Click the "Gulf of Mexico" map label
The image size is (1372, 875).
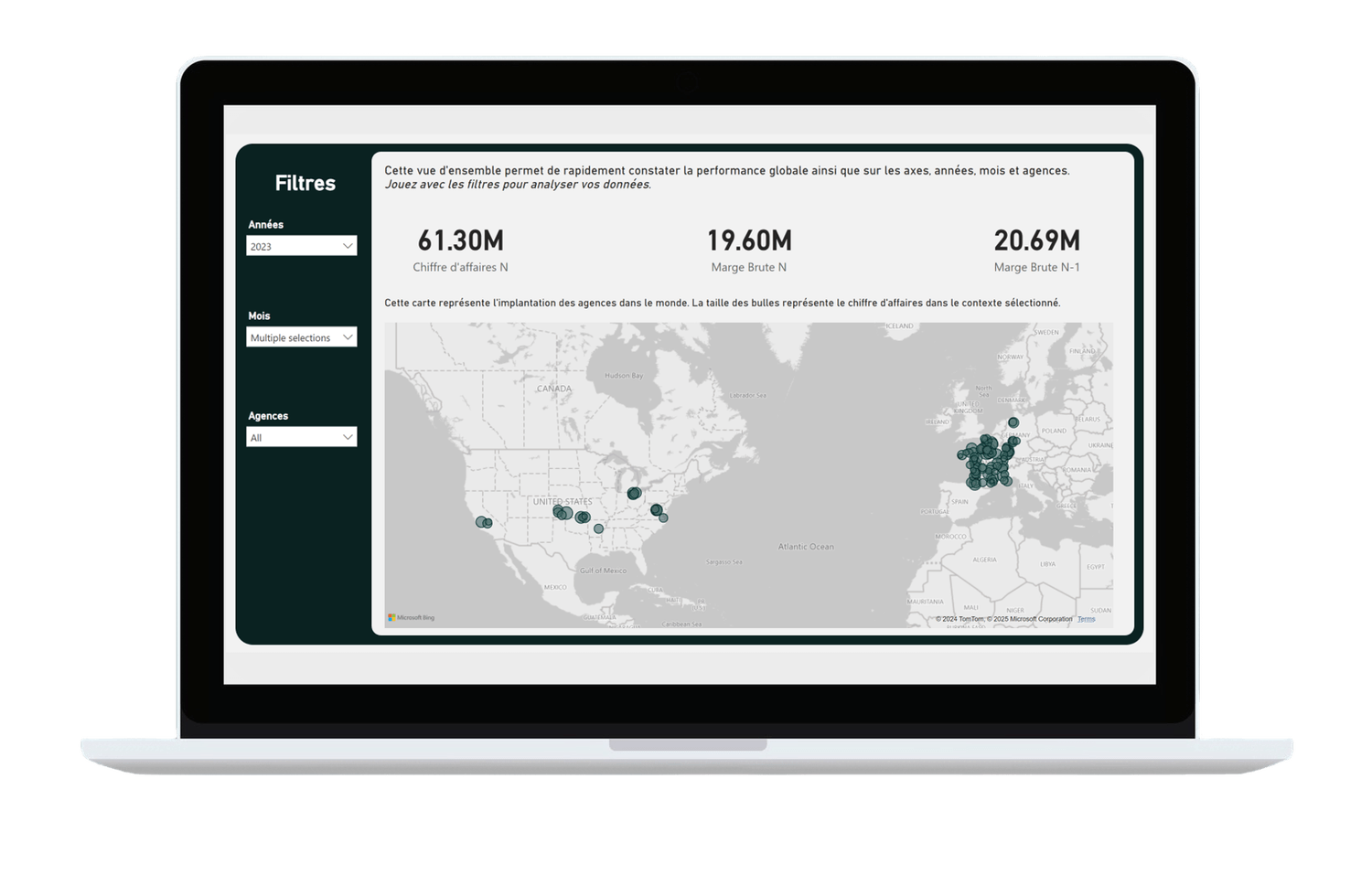pyautogui.click(x=603, y=571)
